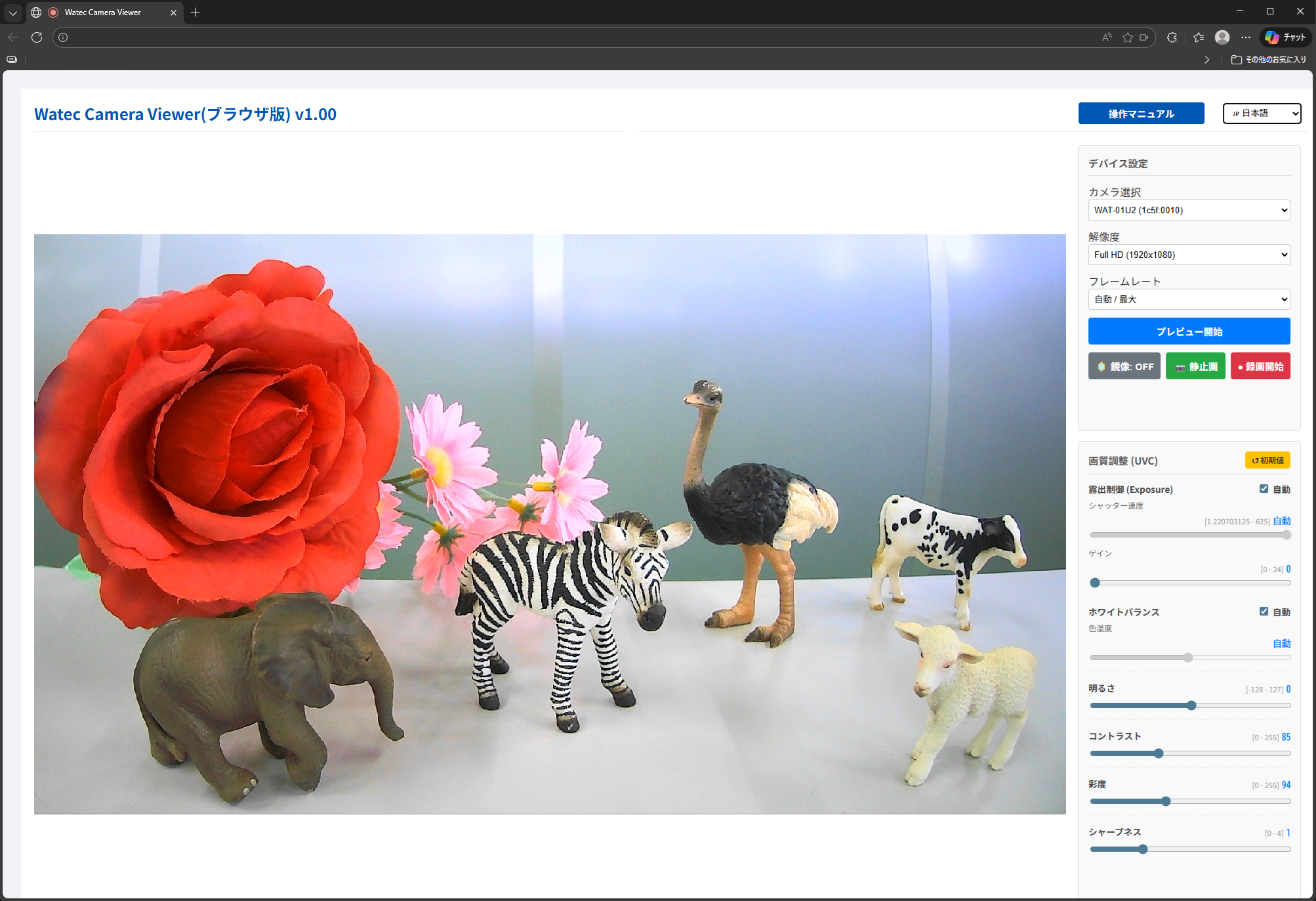
Task: Click the read aloud icon in address bar
Action: (1107, 37)
